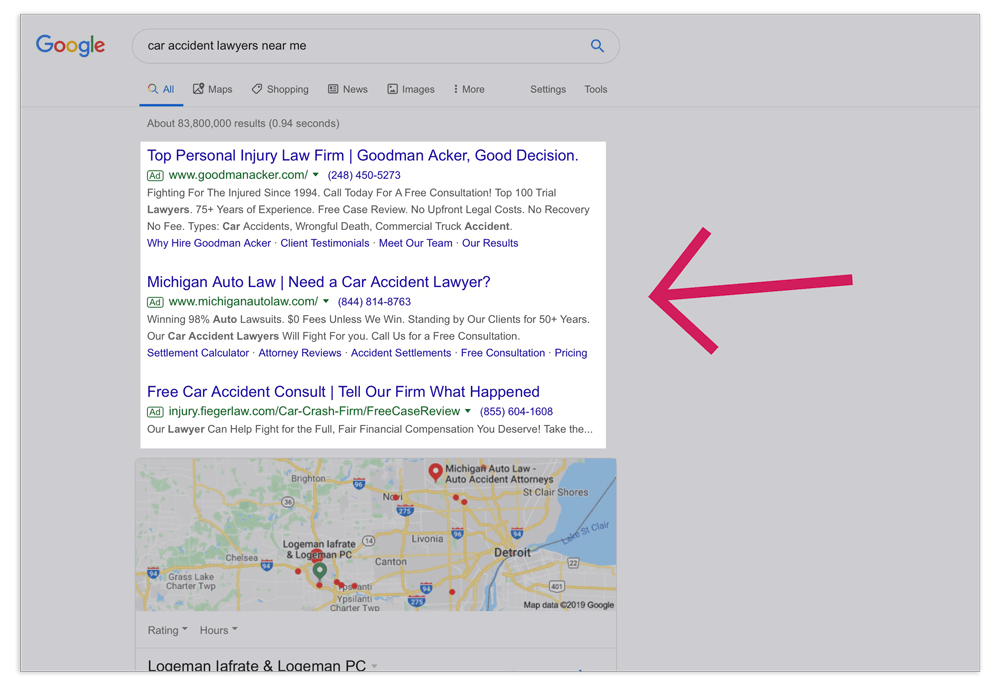1000x685 pixels.
Task: Open the Logeman Iafrate & Logeman PC listing
Action: [256, 665]
